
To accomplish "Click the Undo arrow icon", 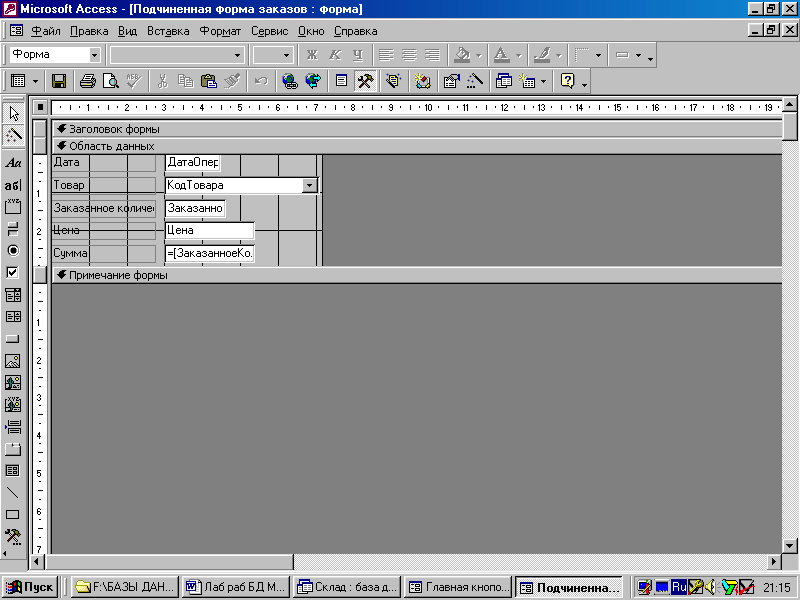I will click(261, 81).
